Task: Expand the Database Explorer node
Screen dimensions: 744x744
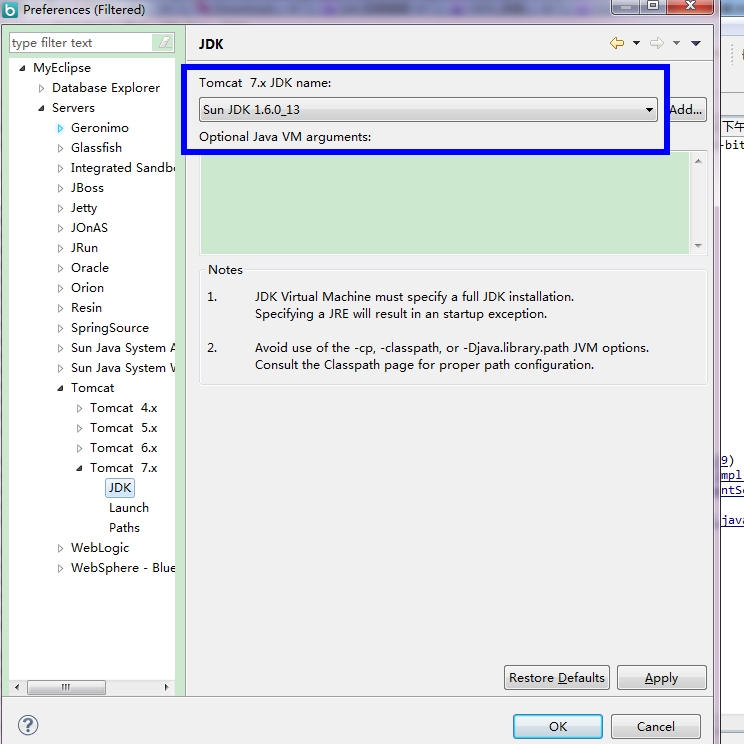Action: point(41,88)
